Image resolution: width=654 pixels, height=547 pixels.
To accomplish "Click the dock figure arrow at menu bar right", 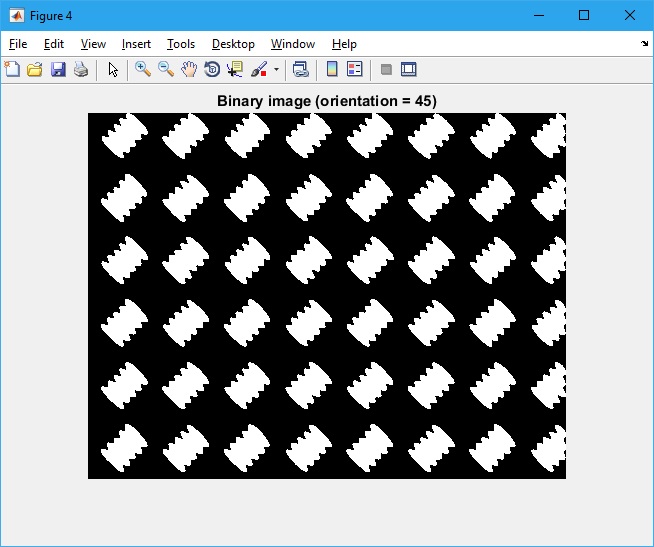I will click(x=644, y=44).
